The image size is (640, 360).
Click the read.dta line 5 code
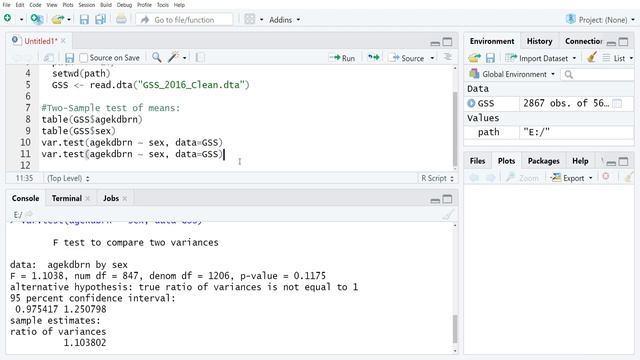point(151,85)
